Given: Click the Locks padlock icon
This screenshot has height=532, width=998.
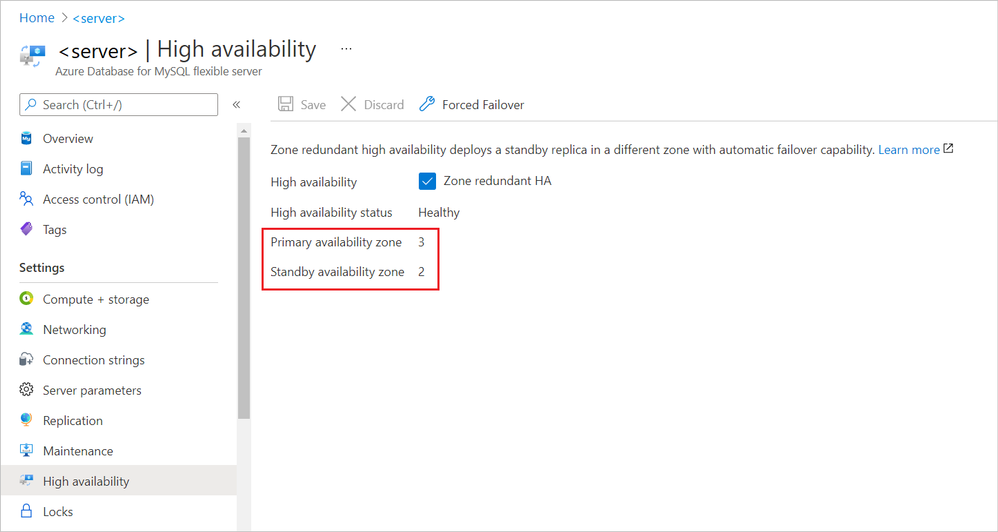Looking at the screenshot, I should 27,511.
